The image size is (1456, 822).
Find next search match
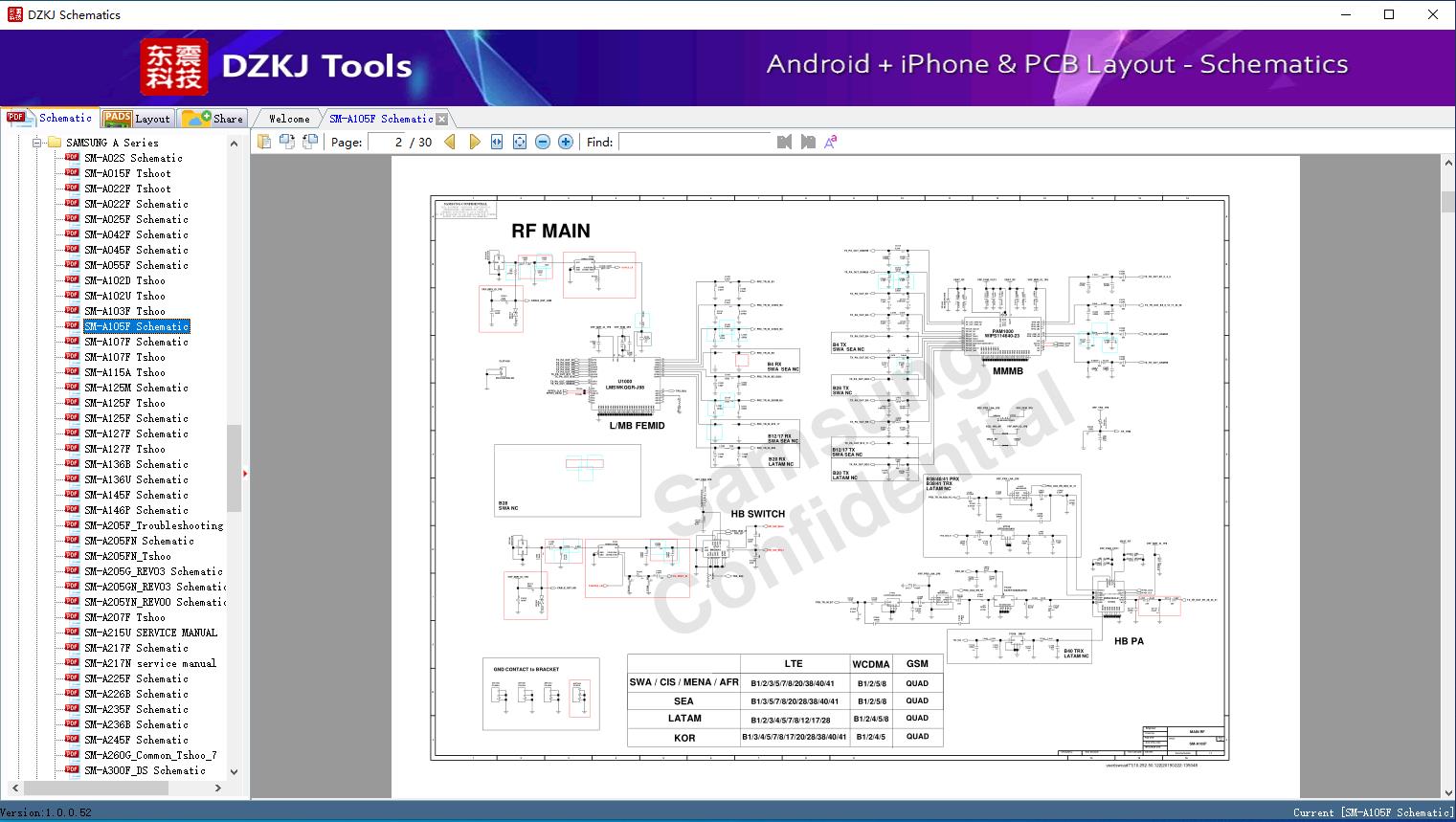tap(808, 142)
